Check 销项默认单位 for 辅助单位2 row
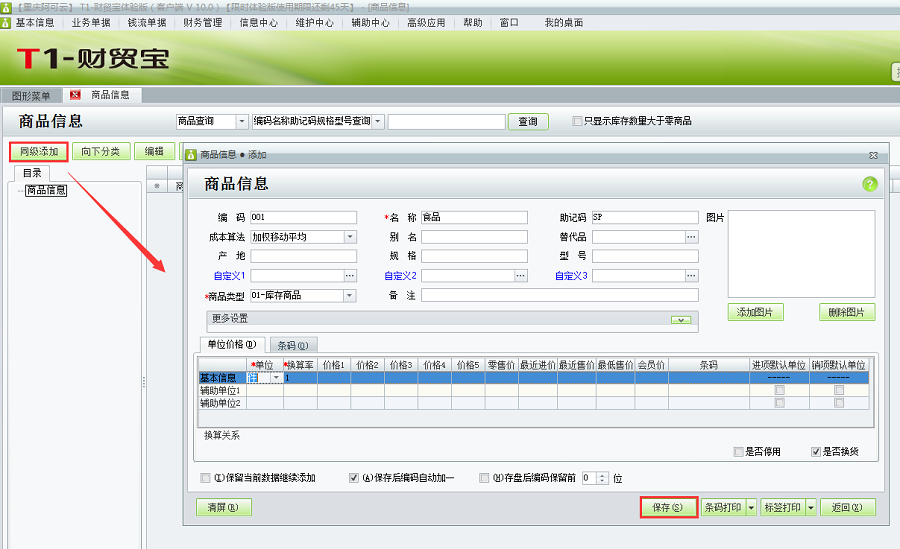 click(x=839, y=403)
